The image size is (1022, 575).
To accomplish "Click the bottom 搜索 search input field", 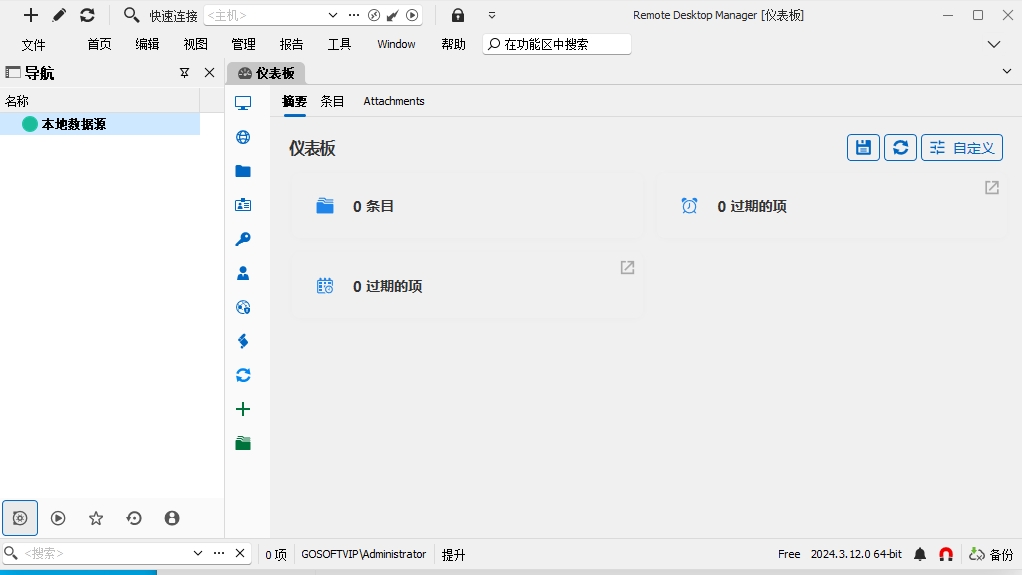I will point(104,553).
